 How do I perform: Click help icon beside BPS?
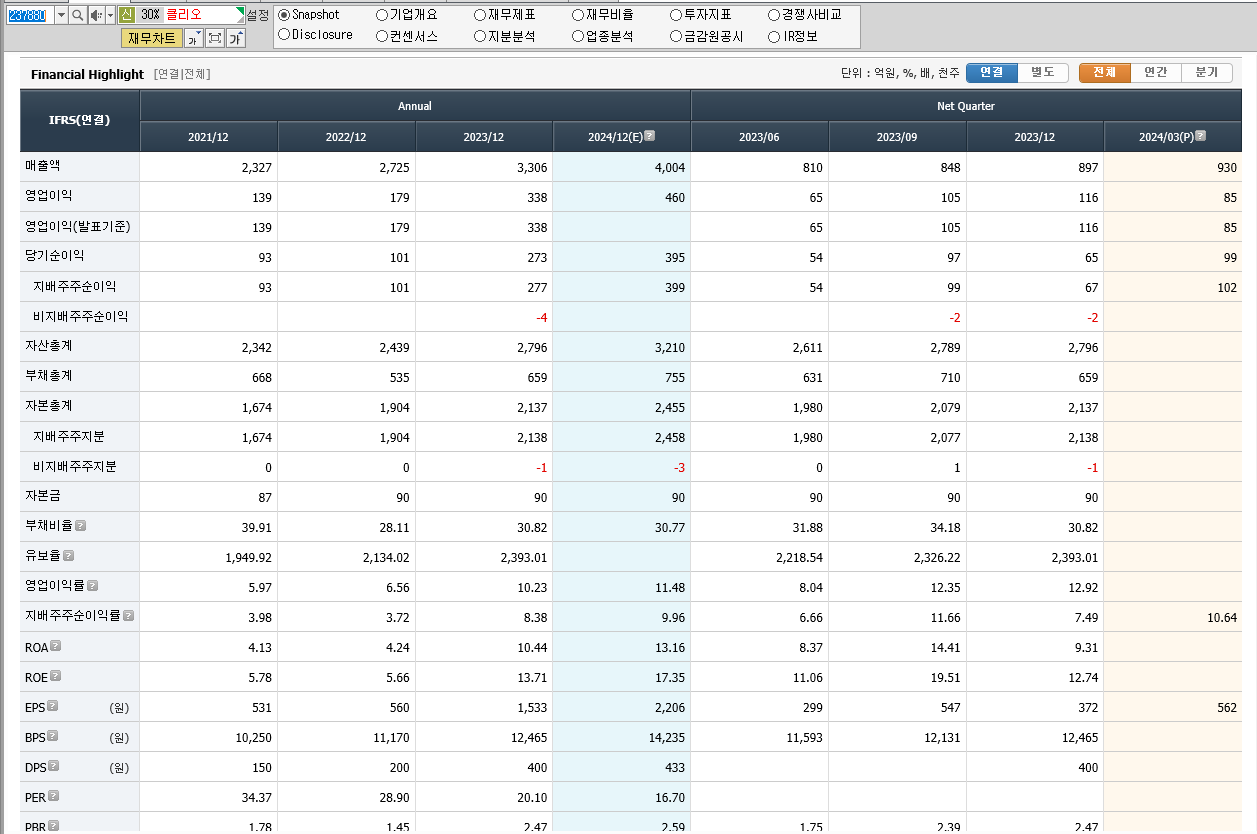pos(53,736)
